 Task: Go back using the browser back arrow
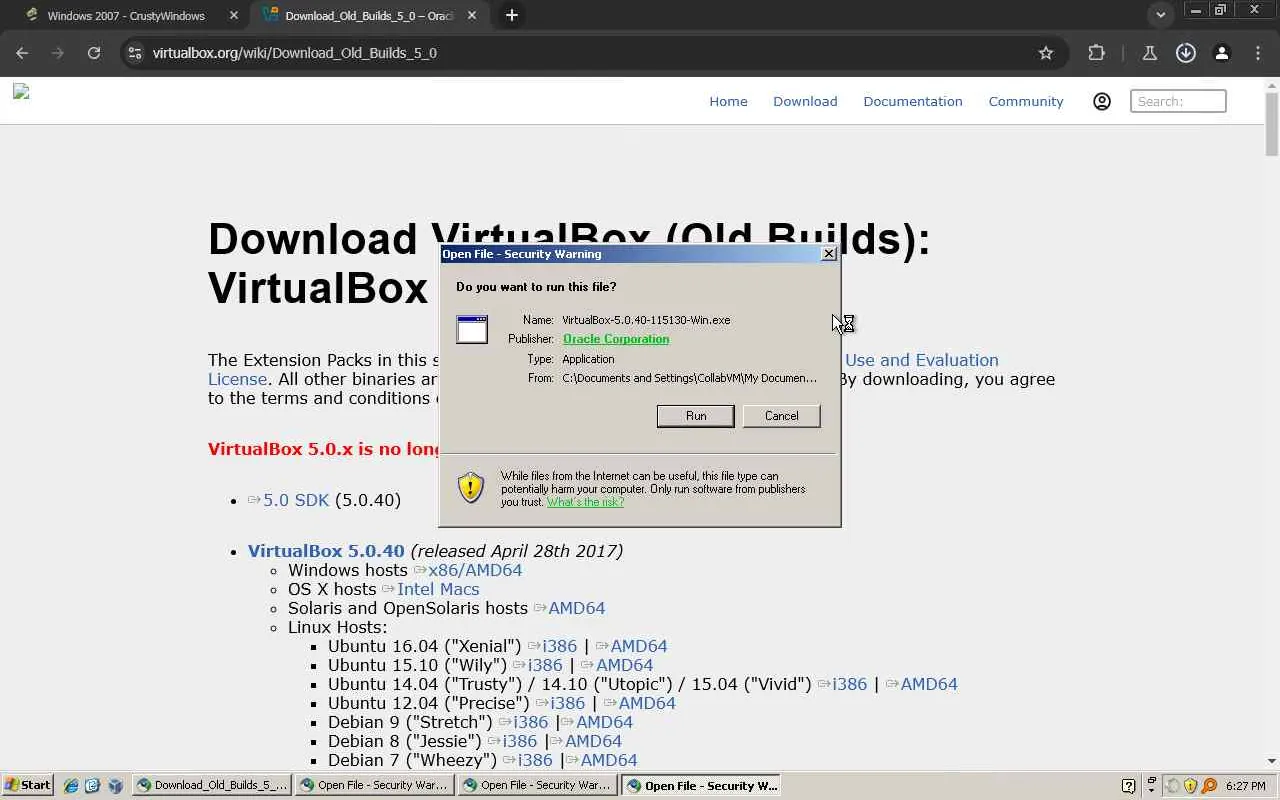(22, 53)
